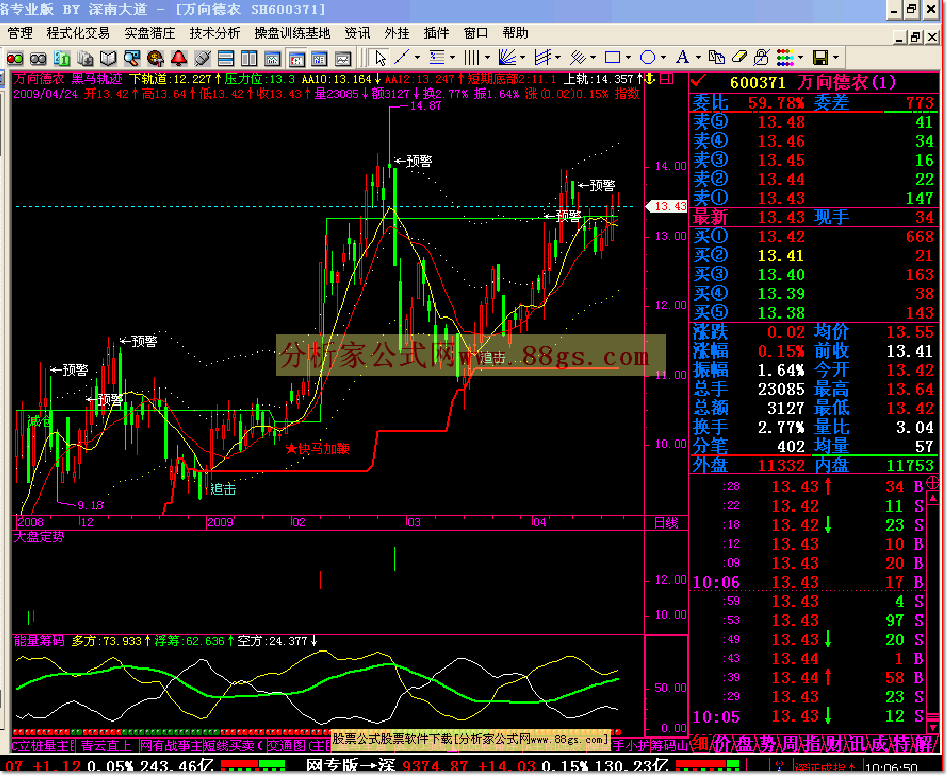The image size is (950, 777).
Task: Select the 细 tab at panel bottom
Action: tap(700, 744)
